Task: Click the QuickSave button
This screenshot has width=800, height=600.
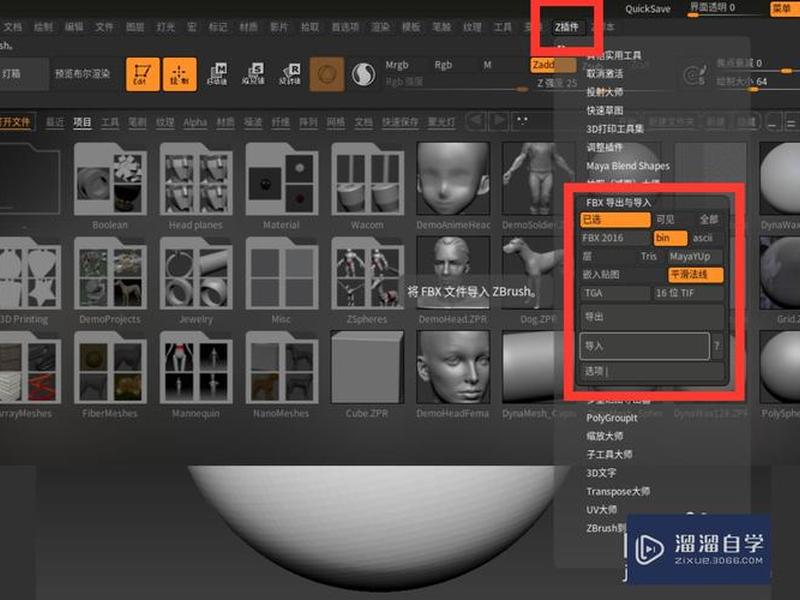Action: (x=648, y=9)
